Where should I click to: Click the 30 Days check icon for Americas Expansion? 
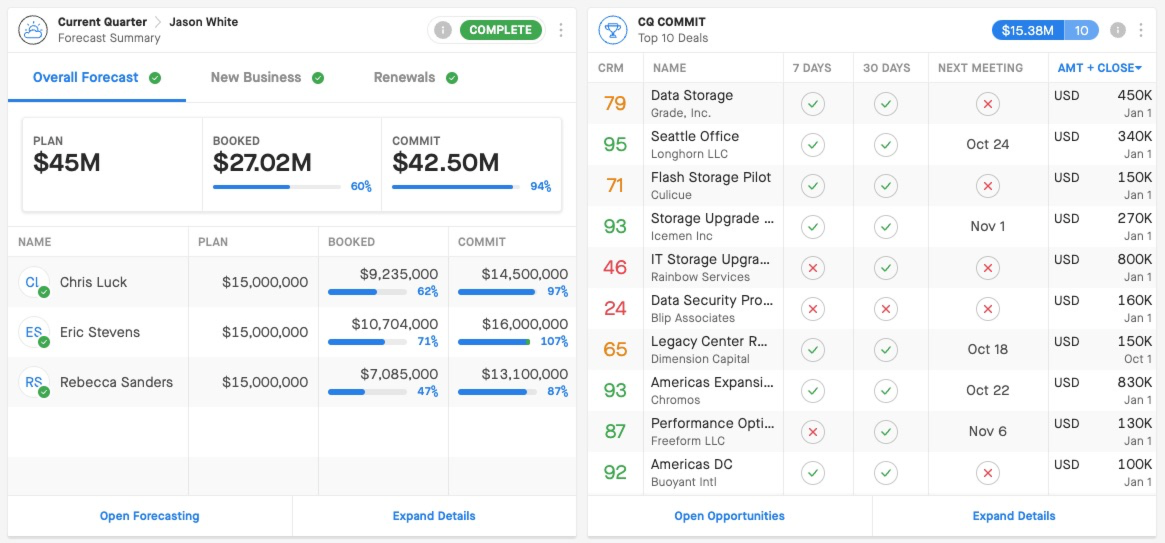click(x=885, y=390)
